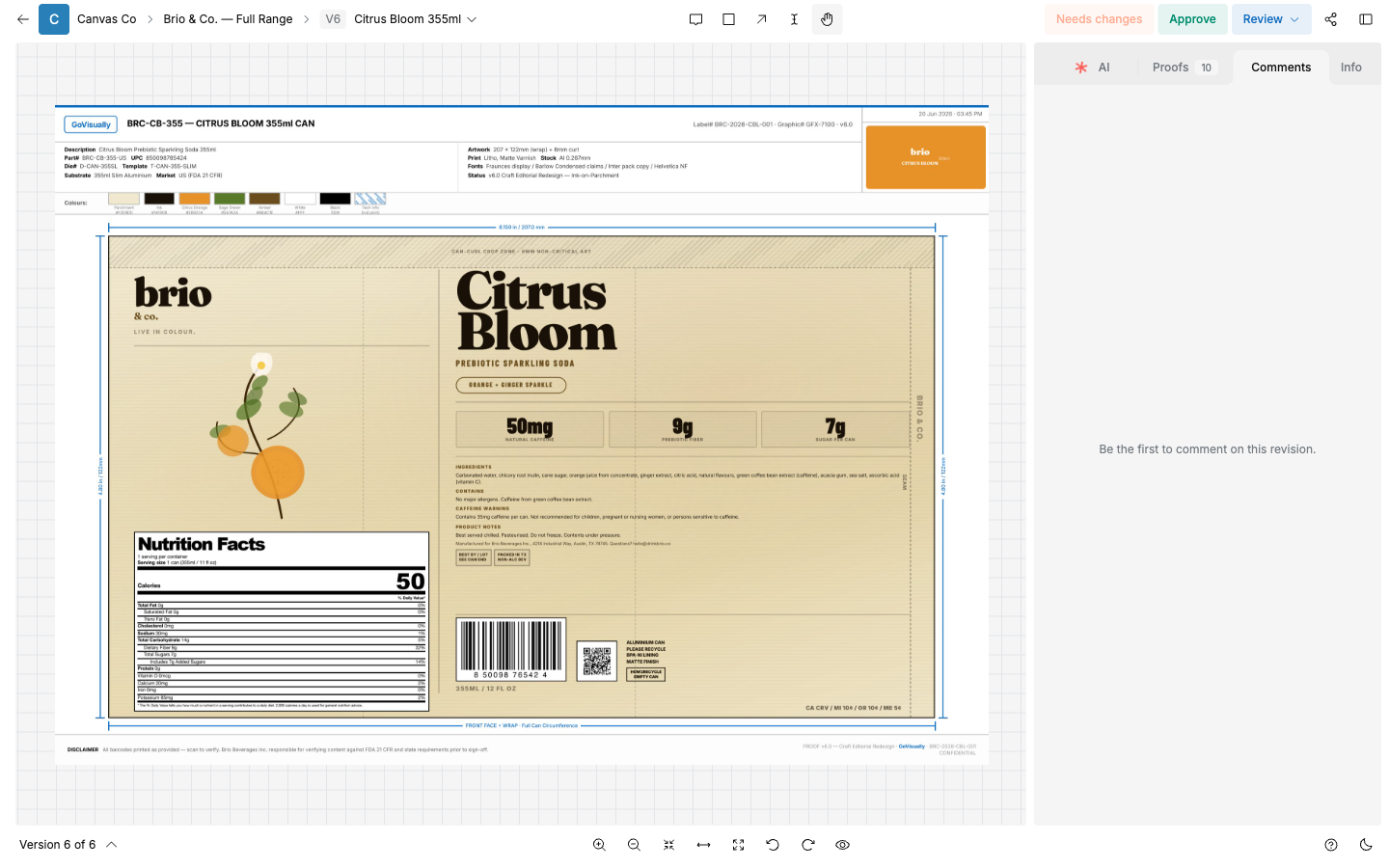Expand the Version 6 of 6 selector

click(x=68, y=845)
